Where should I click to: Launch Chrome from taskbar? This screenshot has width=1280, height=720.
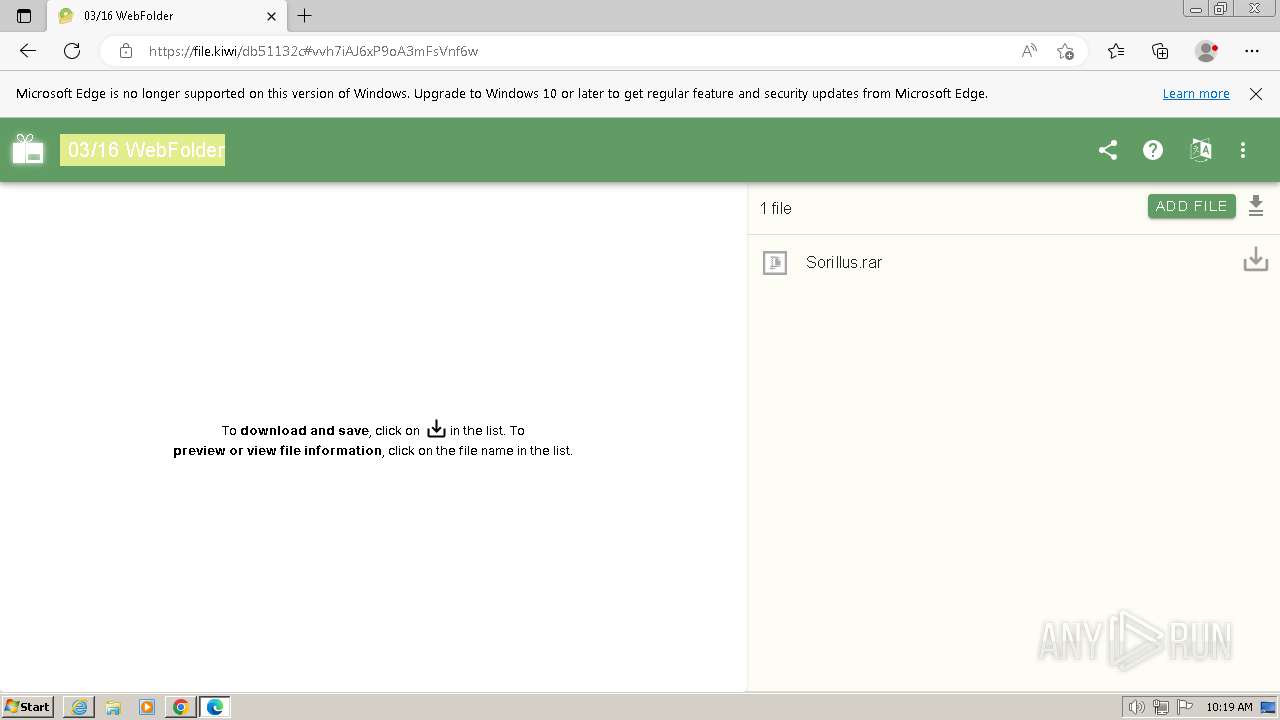[x=180, y=707]
